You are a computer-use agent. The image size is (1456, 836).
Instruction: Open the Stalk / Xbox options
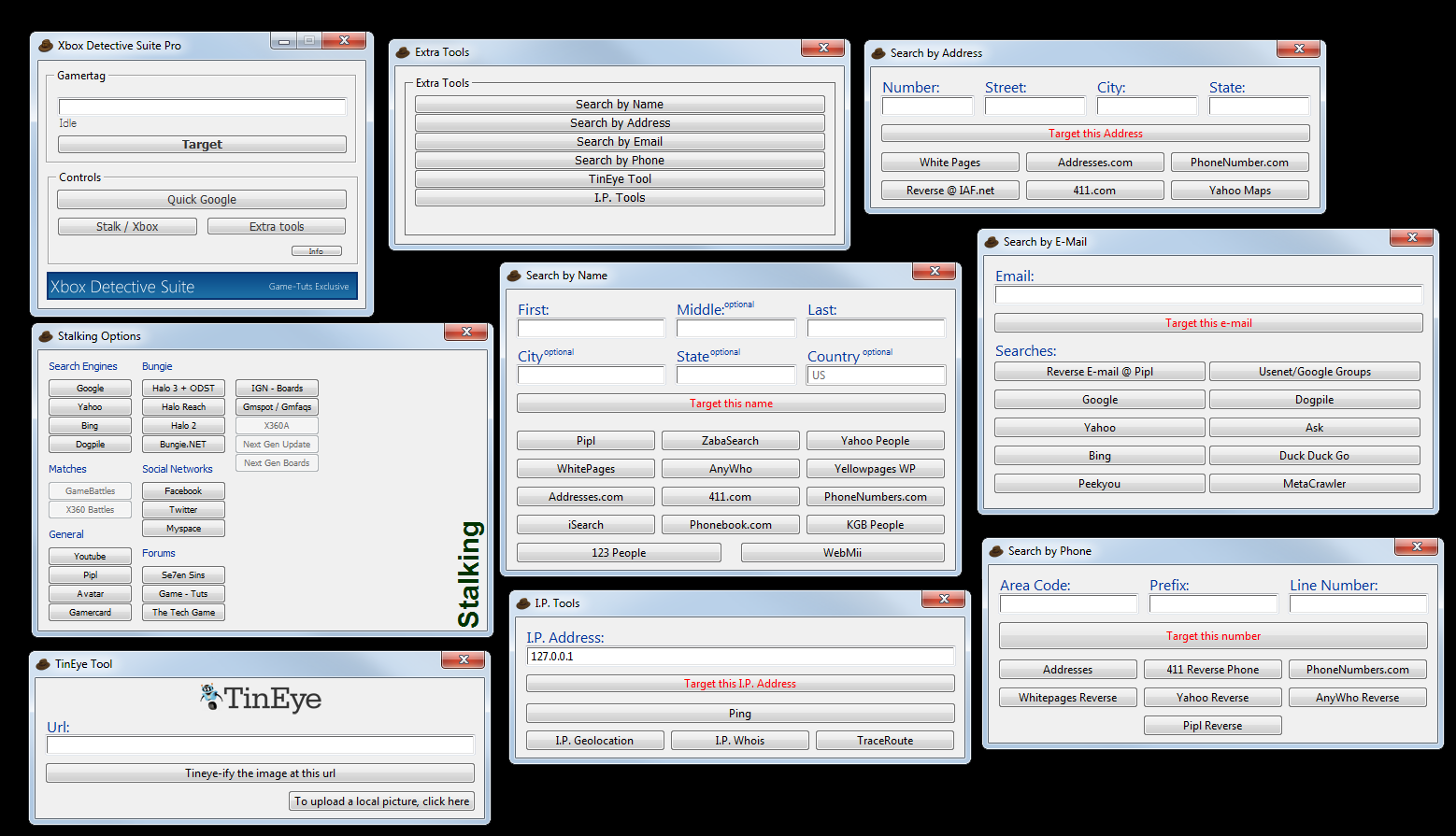tap(127, 227)
